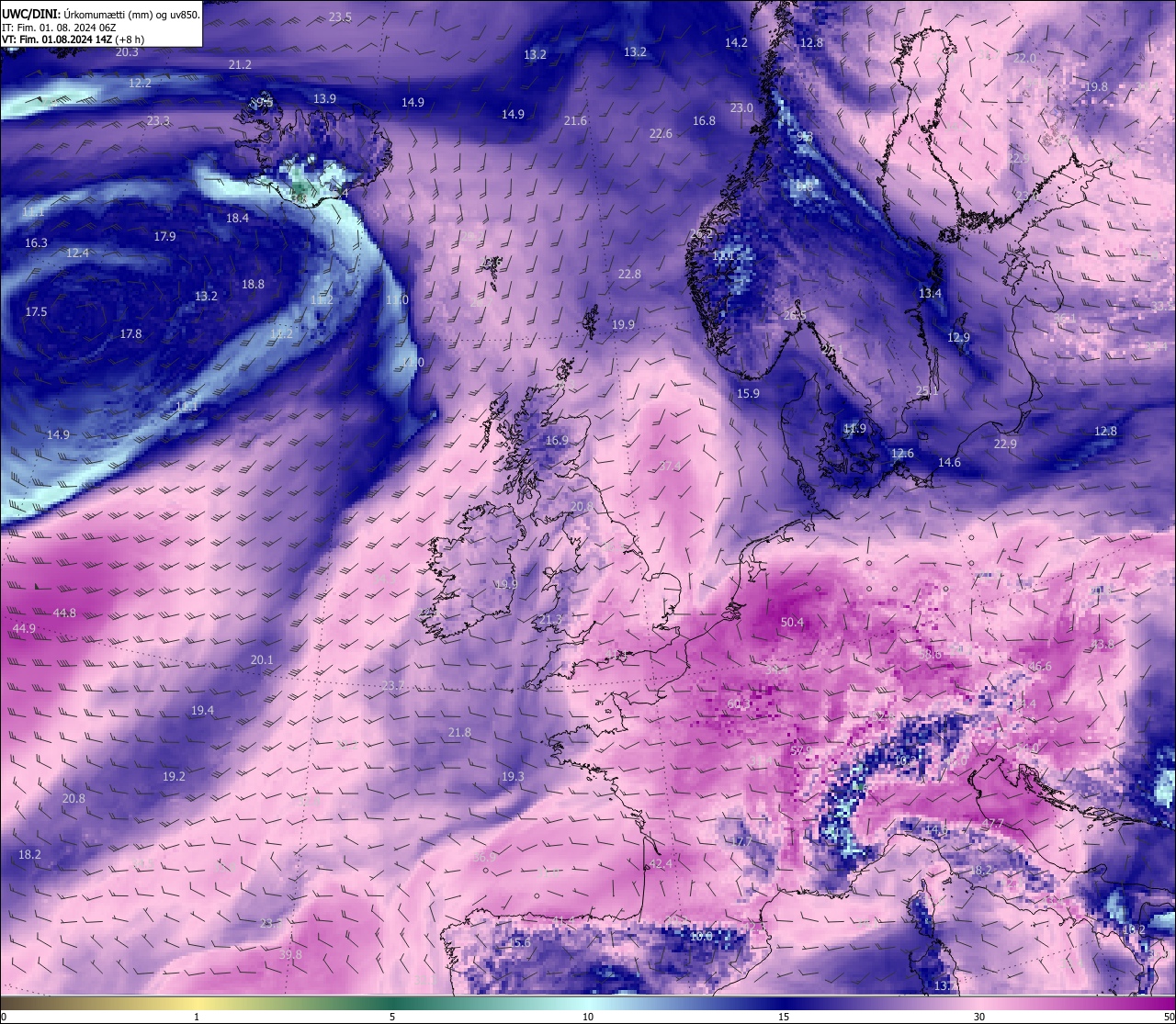Click the 16.3 value label
The height and width of the screenshot is (1024, 1176).
point(36,243)
